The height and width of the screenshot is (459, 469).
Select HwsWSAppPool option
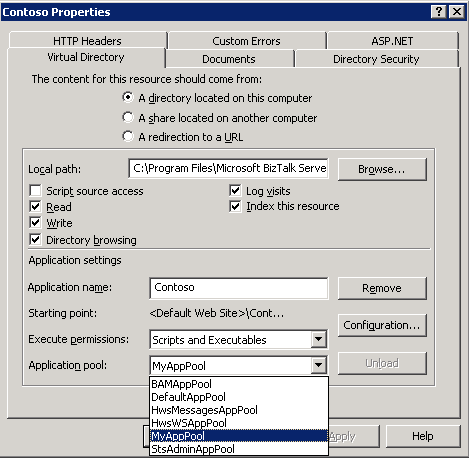click(x=239, y=423)
